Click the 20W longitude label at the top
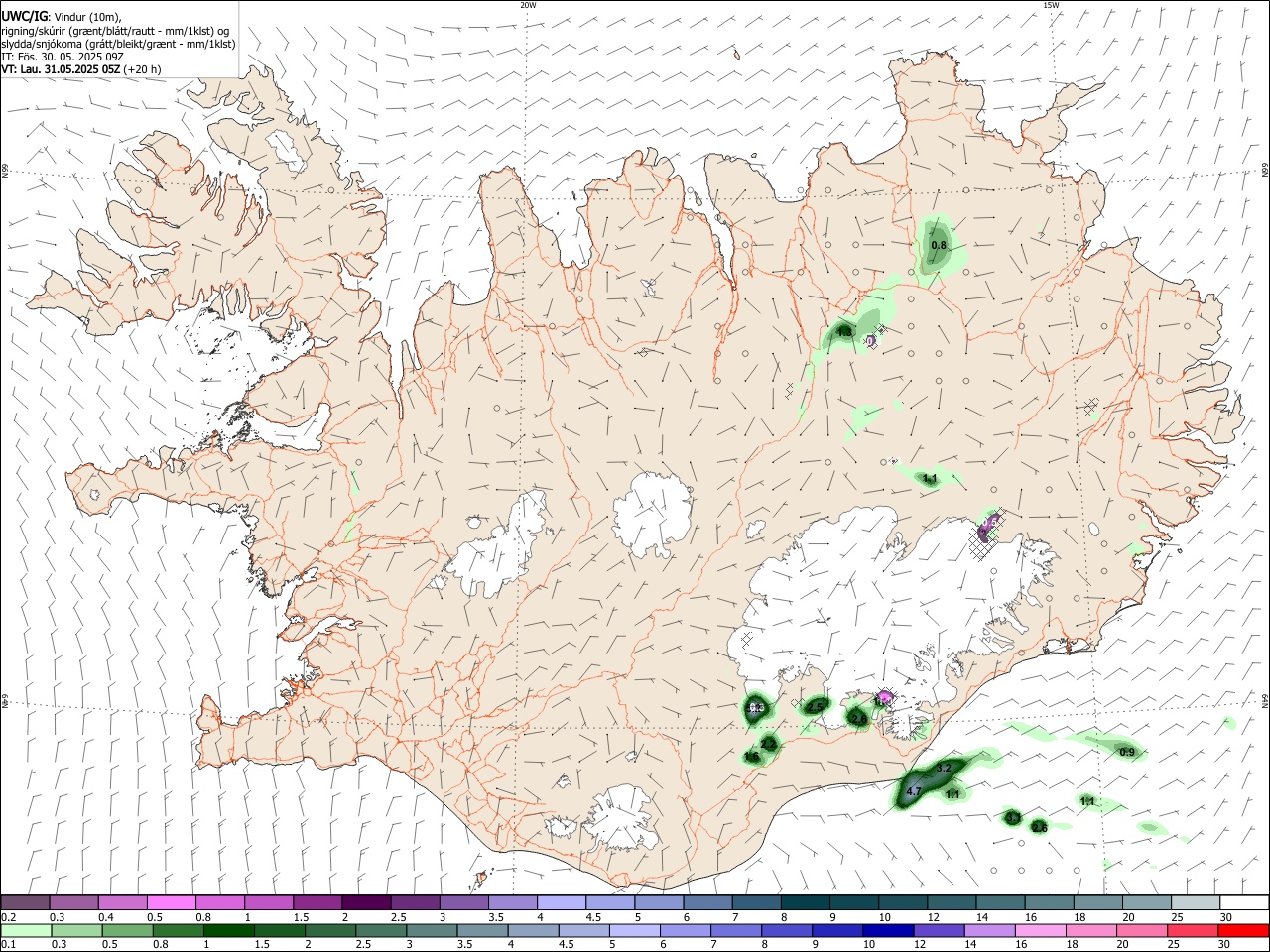Image resolution: width=1270 pixels, height=952 pixels. click(x=528, y=5)
